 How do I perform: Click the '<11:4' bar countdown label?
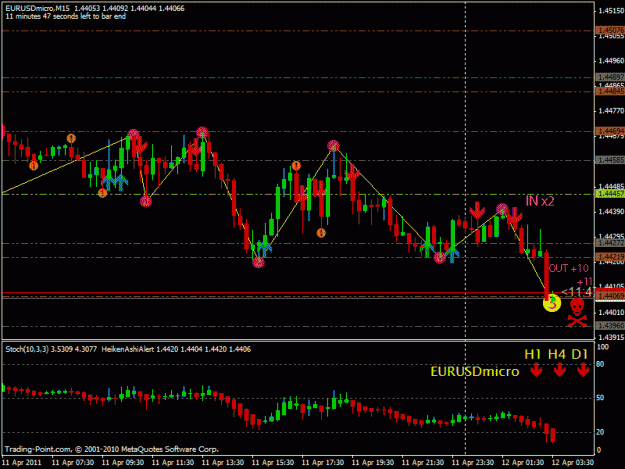click(x=576, y=292)
